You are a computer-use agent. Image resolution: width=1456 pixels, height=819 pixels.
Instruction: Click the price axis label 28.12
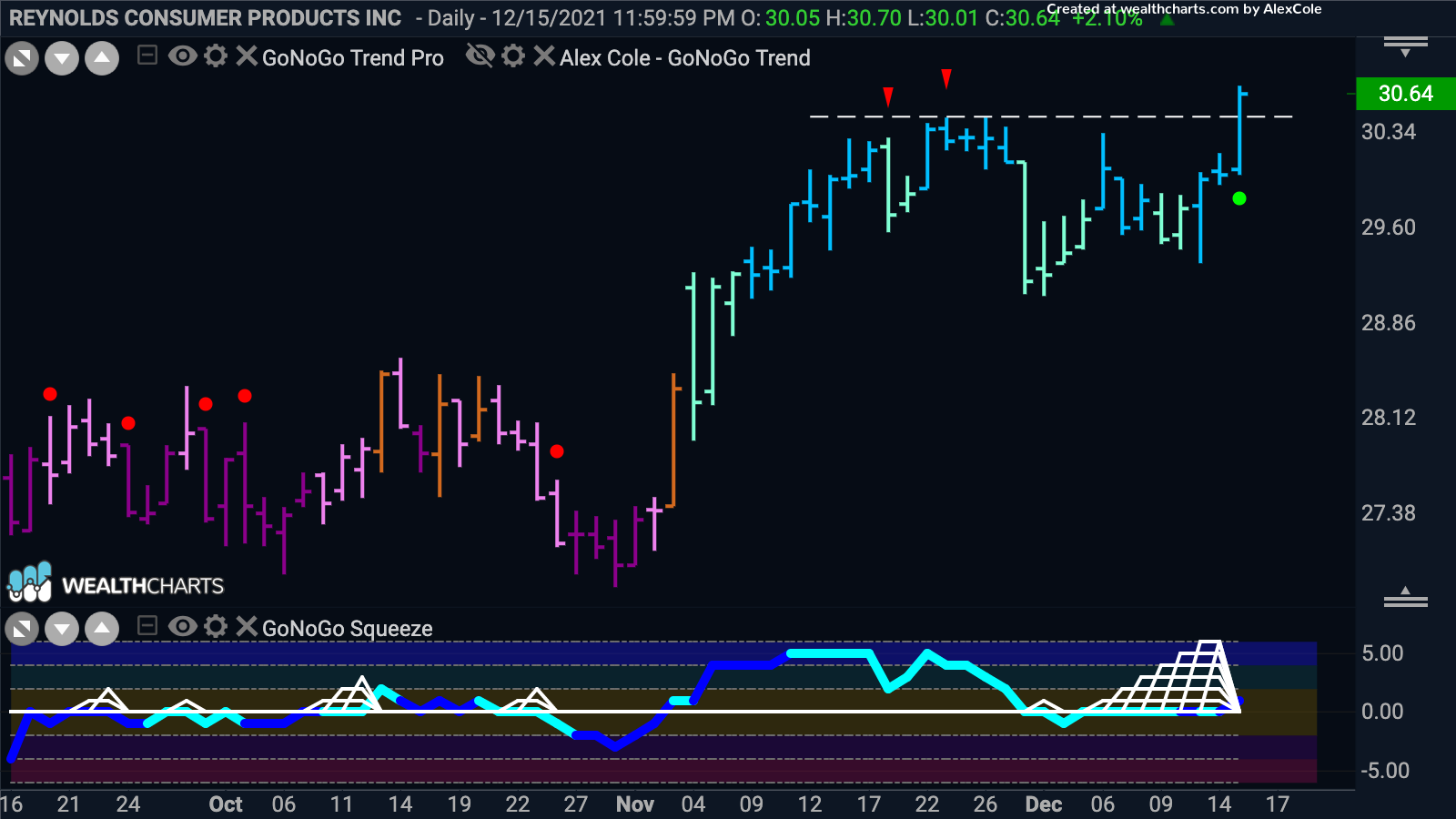[1388, 418]
